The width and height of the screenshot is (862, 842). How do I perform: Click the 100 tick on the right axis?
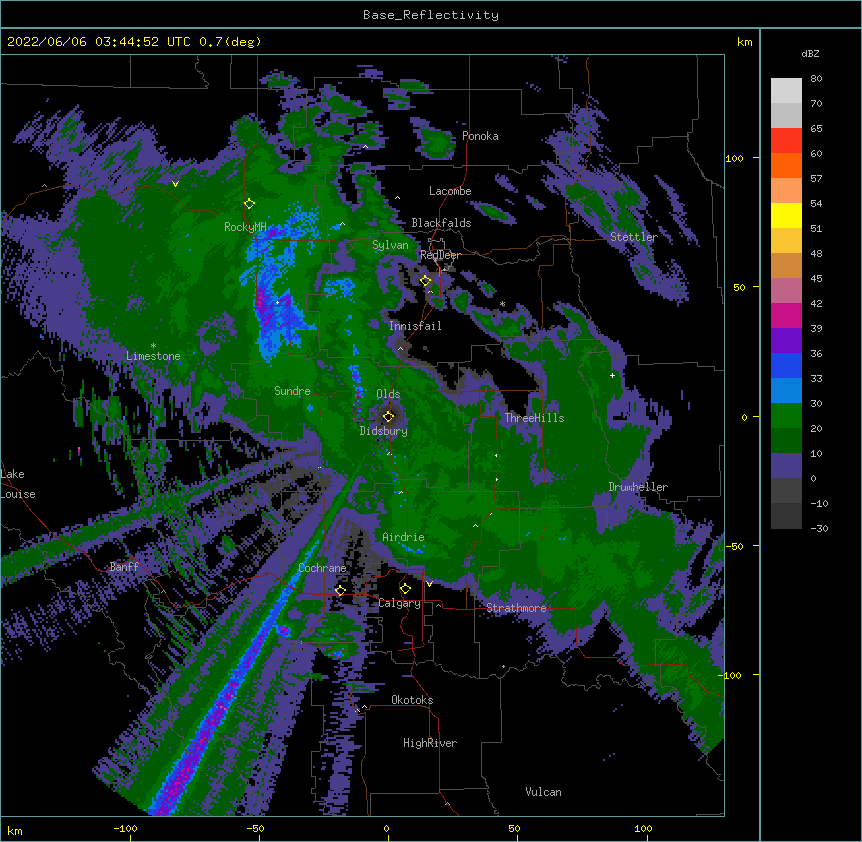coord(734,159)
